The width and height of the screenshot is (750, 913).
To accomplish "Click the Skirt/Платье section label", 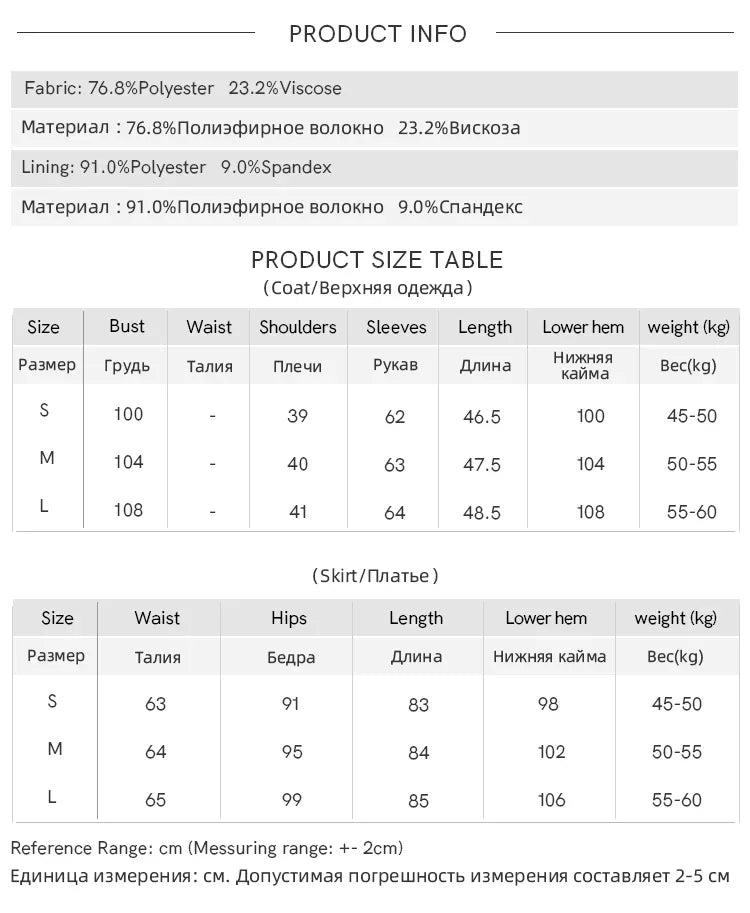I will [x=375, y=576].
